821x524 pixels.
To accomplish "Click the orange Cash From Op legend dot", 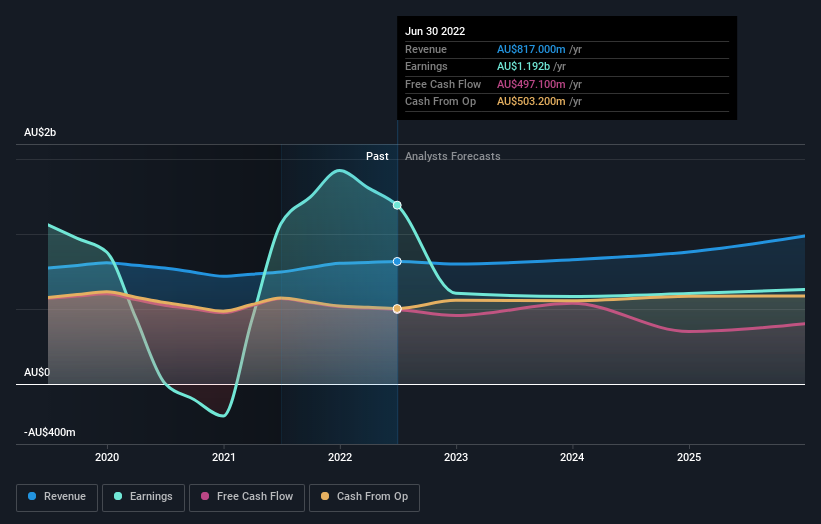I will (x=325, y=496).
